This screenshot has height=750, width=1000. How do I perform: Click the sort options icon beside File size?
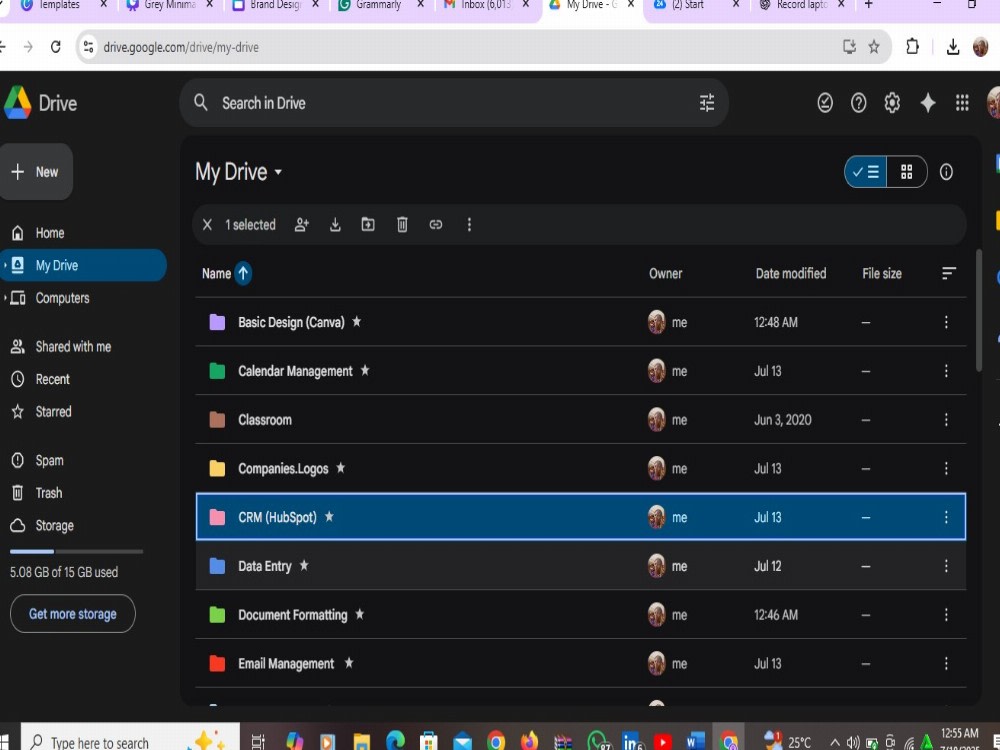coord(948,274)
